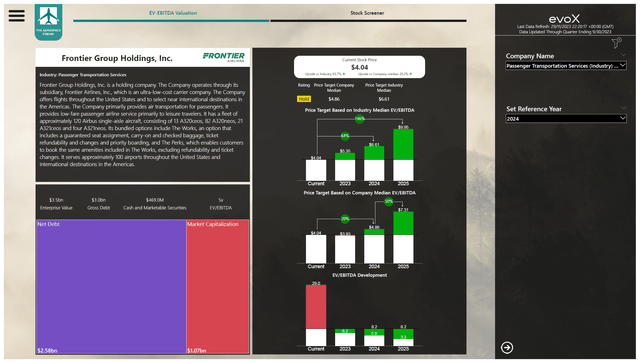Click the $1.07bn Market Capitalization value label
Screen dimensions: 640x363
tap(197, 350)
